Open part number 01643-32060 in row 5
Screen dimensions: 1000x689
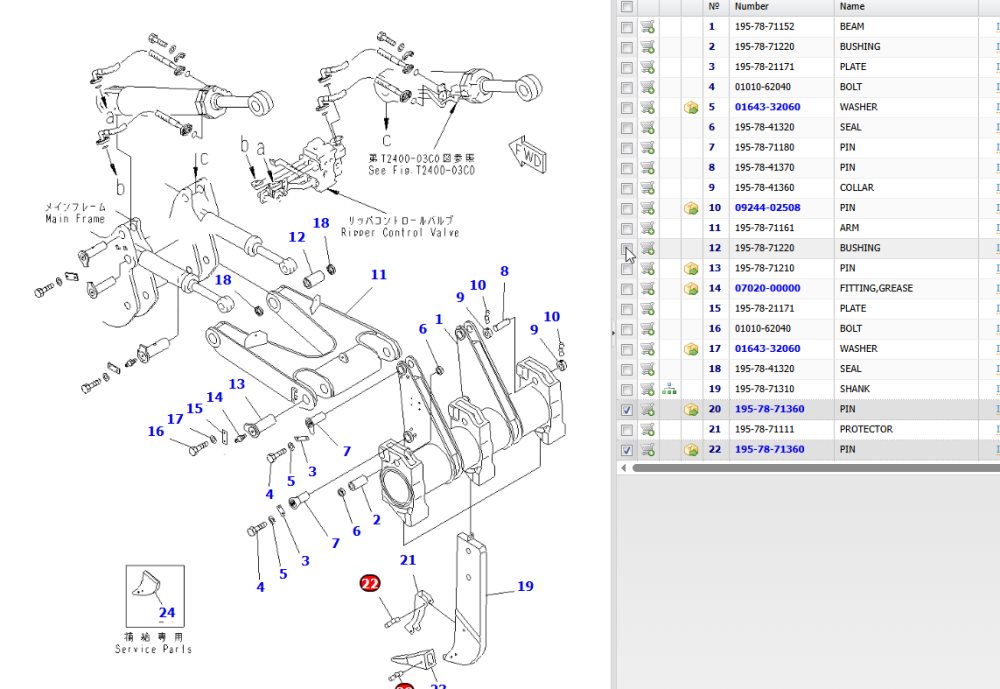click(x=767, y=107)
